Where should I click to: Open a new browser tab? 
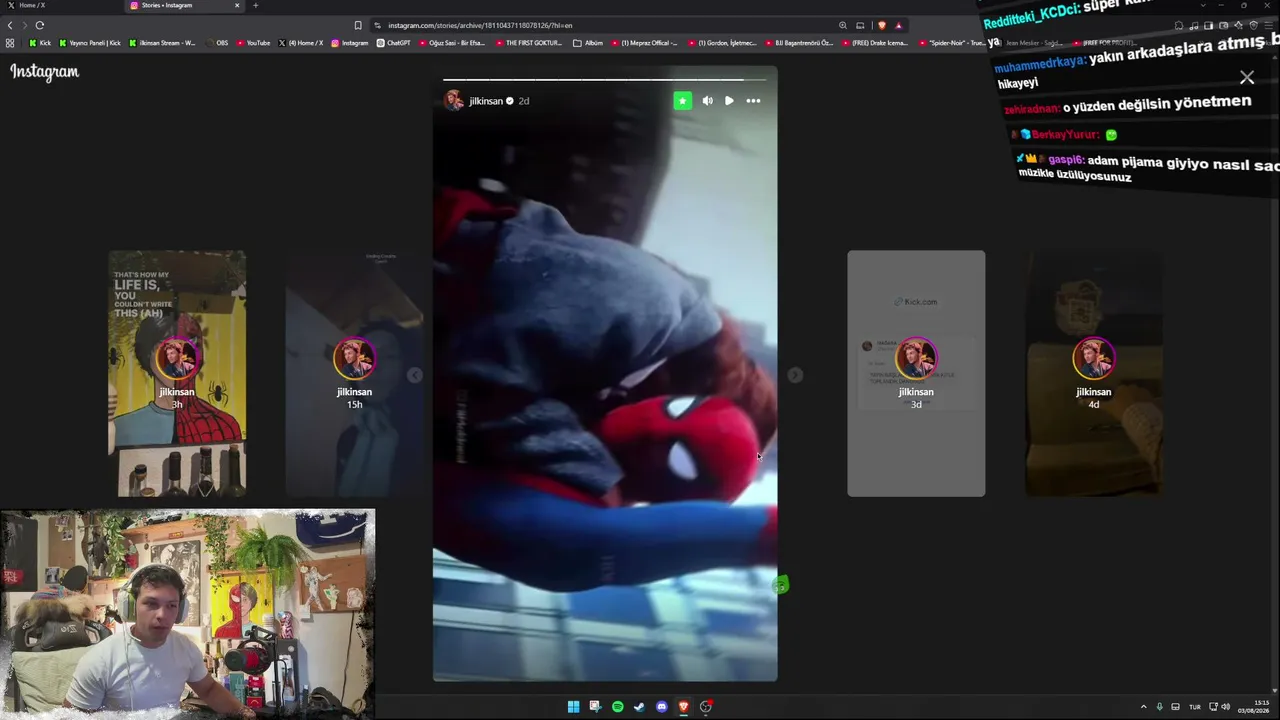pos(255,5)
